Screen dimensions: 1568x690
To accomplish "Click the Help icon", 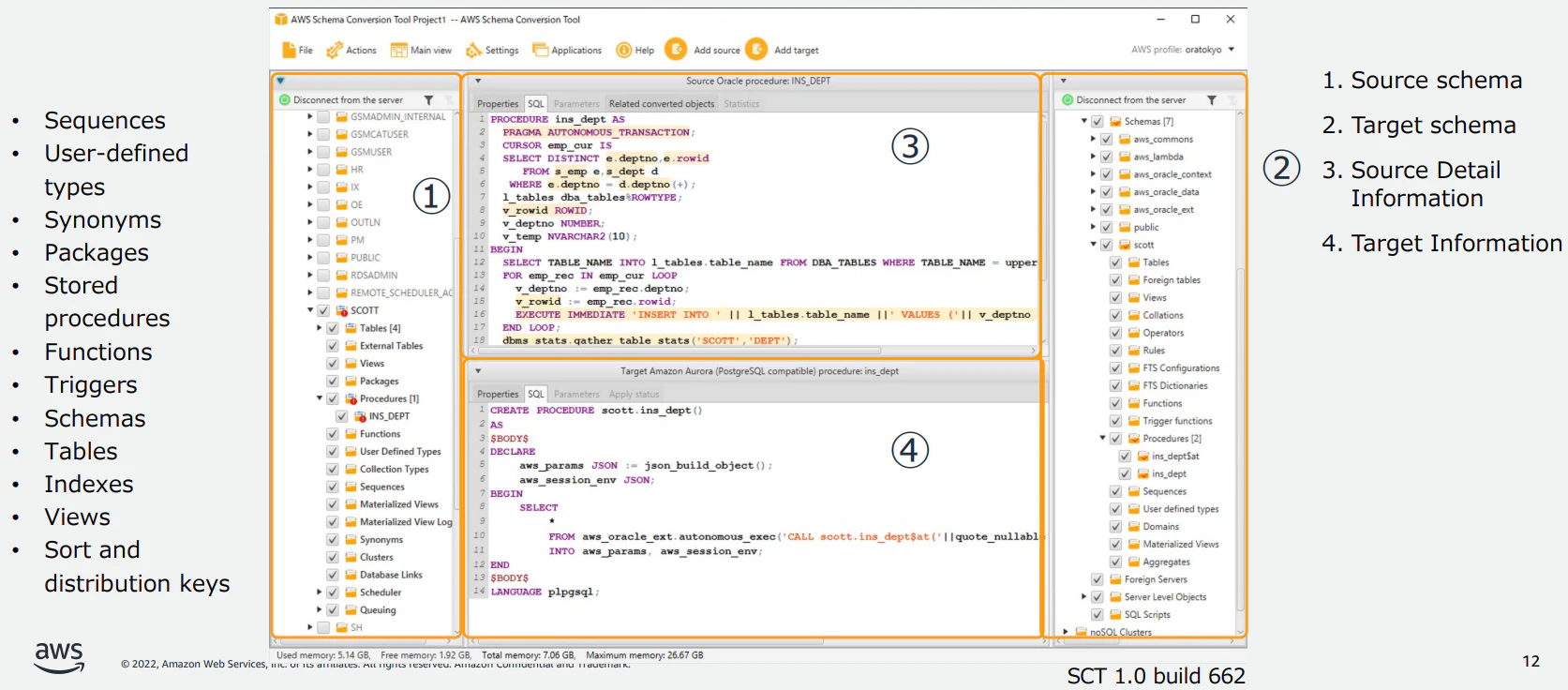I will tap(623, 50).
